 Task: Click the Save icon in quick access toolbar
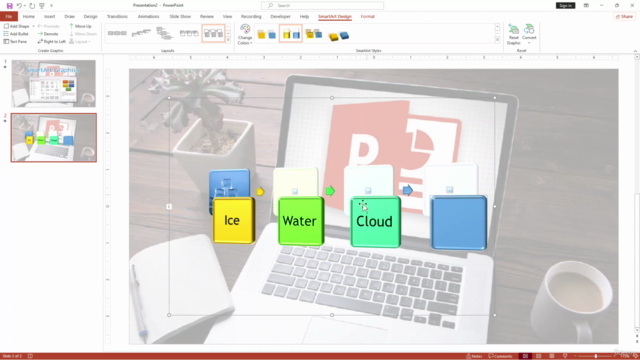pos(9,6)
